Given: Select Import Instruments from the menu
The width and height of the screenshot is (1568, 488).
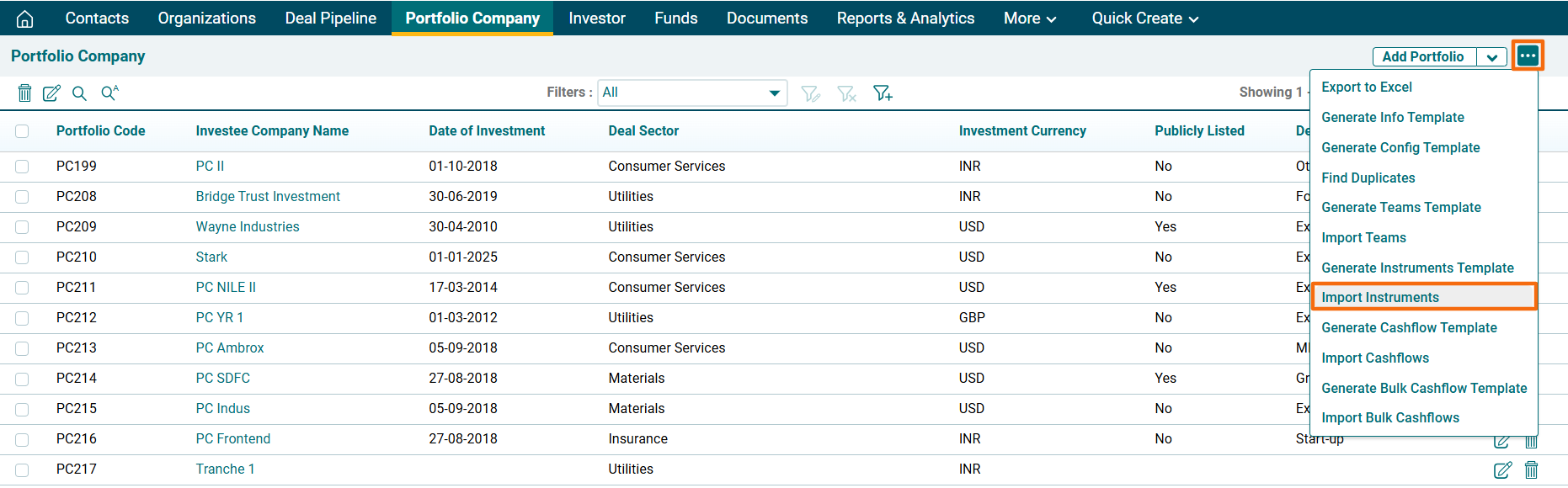Looking at the screenshot, I should pos(1380,298).
